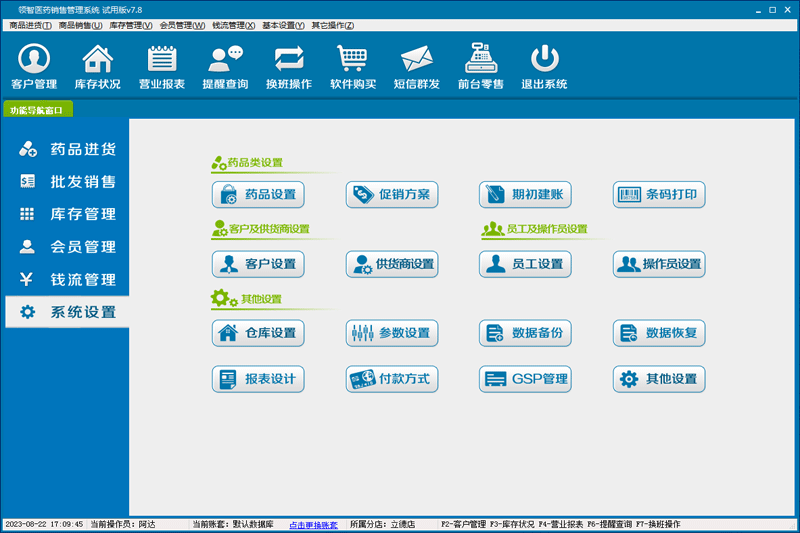Open 客户设置 button
800x533 pixels.
(258, 264)
